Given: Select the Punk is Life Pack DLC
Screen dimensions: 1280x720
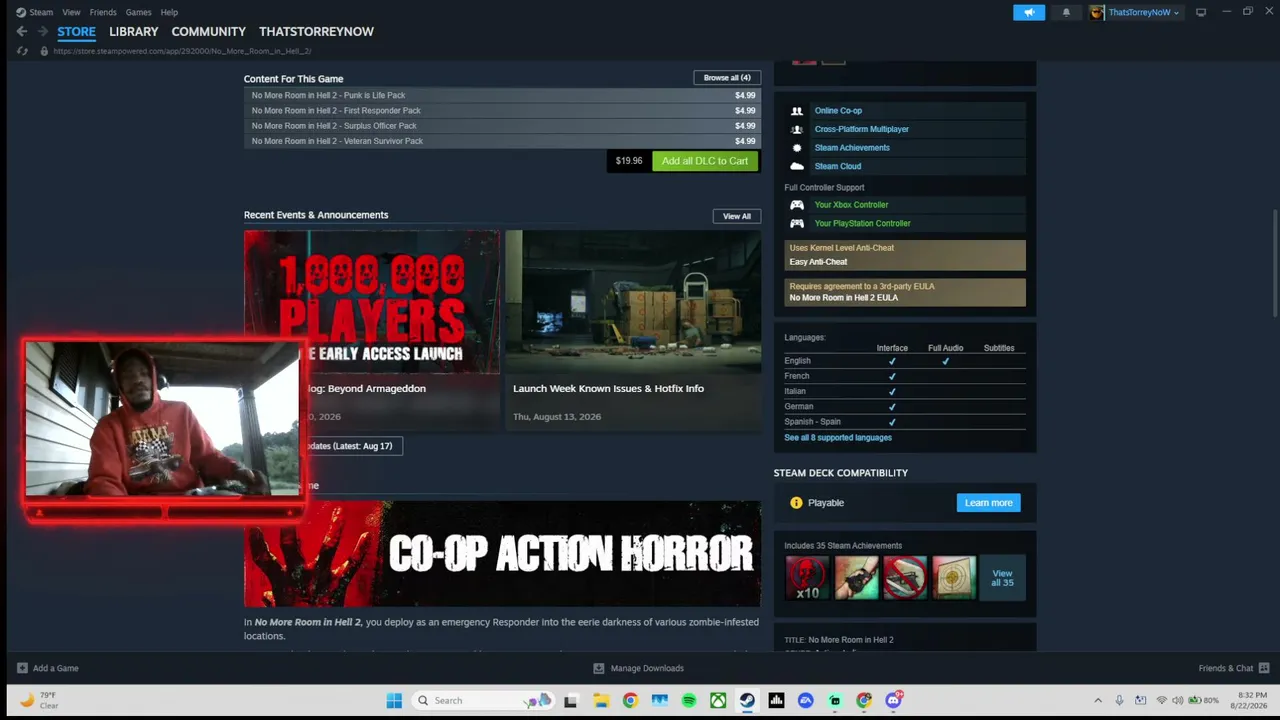Looking at the screenshot, I should point(502,96).
